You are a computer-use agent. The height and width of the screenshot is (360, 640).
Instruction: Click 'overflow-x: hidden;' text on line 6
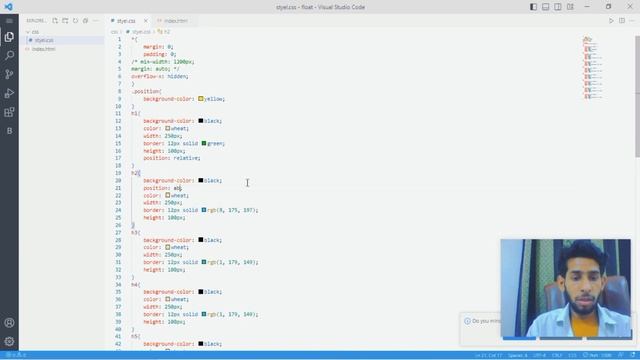160,76
